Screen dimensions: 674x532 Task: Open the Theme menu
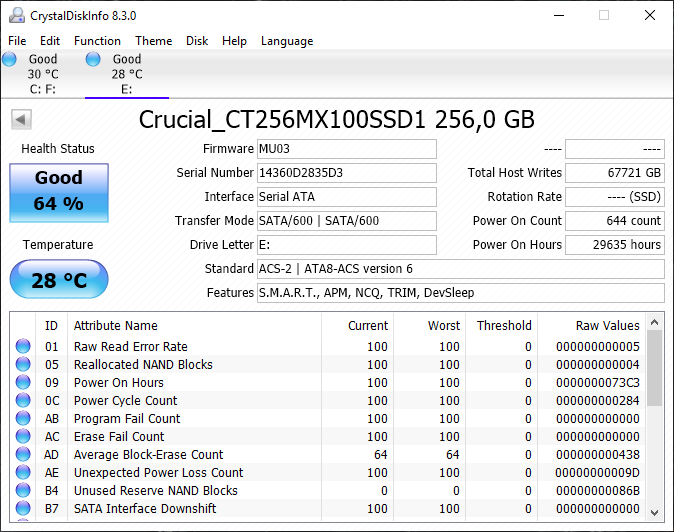click(153, 41)
